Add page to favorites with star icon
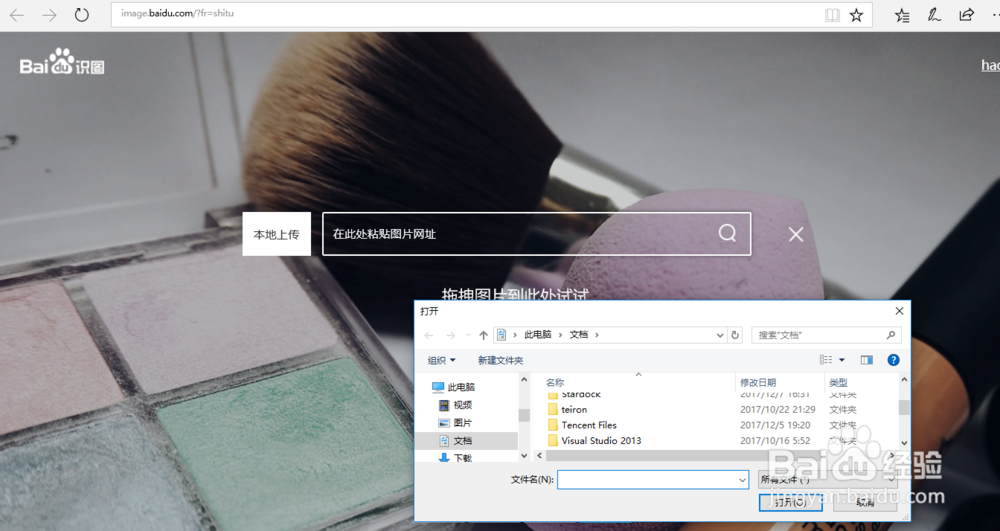The image size is (1000, 531). click(857, 15)
